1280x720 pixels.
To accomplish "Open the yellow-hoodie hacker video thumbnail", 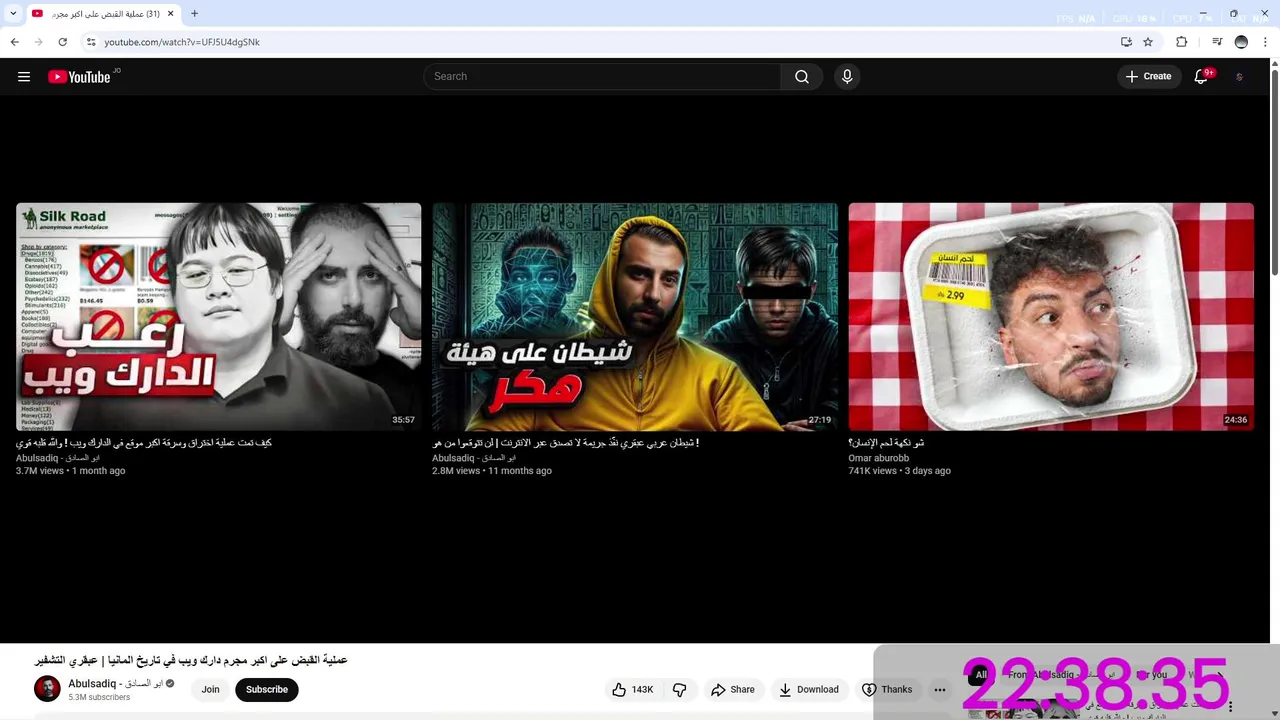I will (x=635, y=317).
